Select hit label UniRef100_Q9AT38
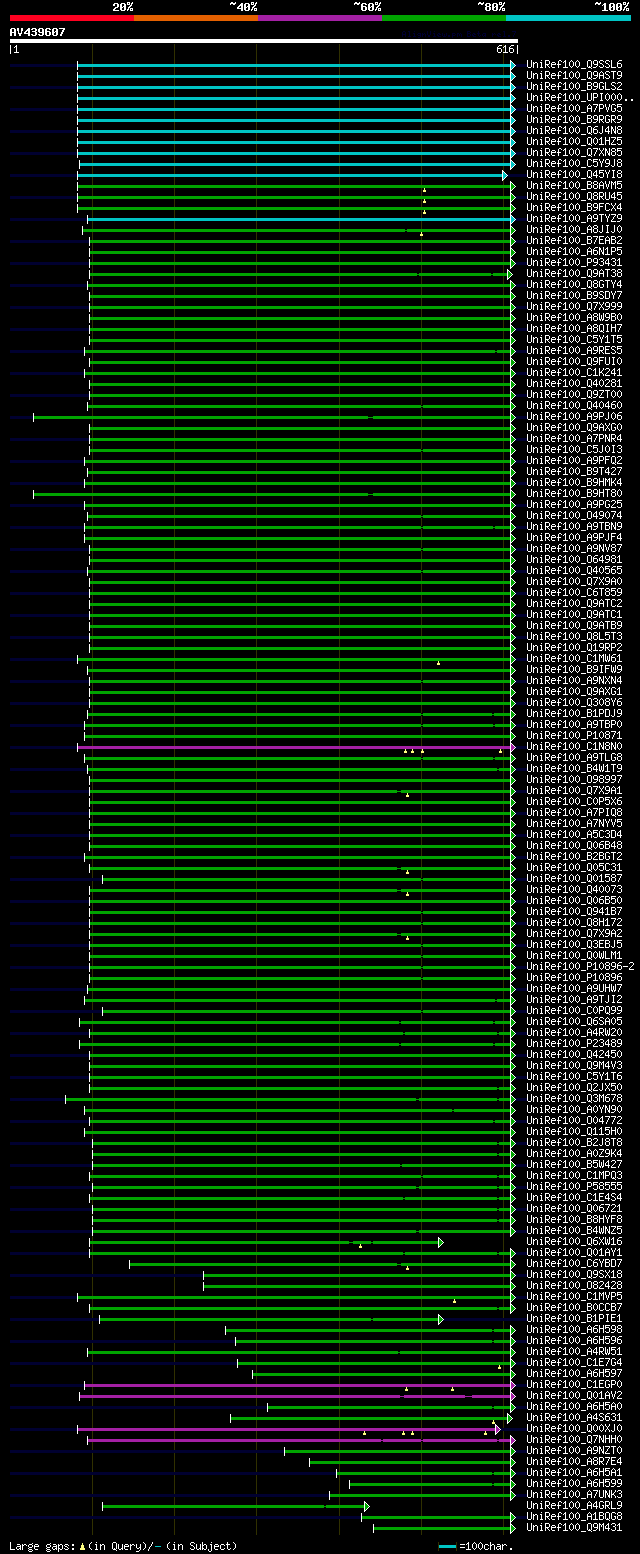The height and width of the screenshot is (1554, 640). coord(574,274)
